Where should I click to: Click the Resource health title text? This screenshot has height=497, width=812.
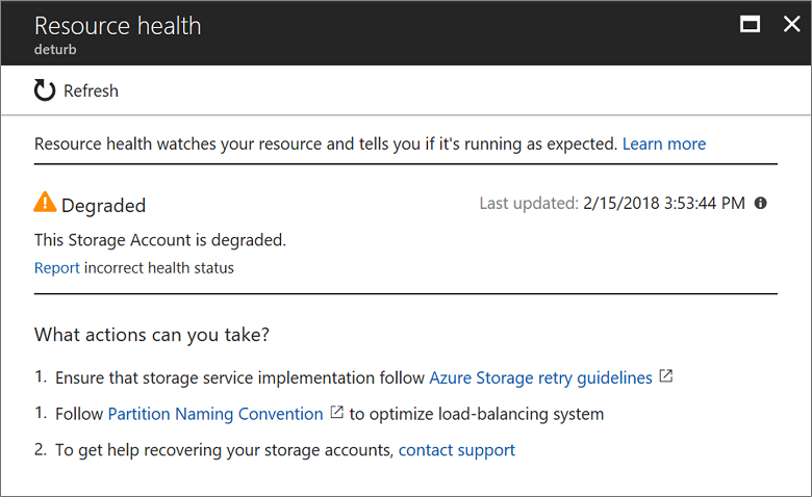pyautogui.click(x=118, y=25)
